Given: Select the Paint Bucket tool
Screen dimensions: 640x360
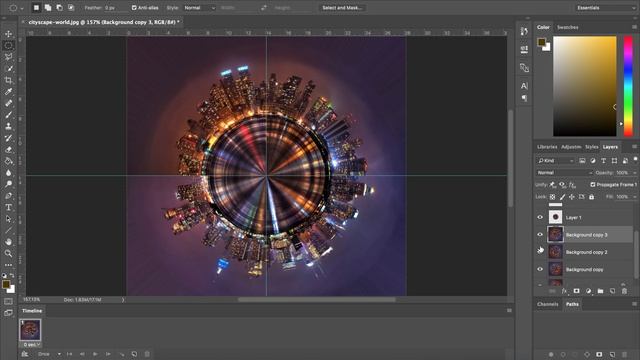Looking at the screenshot, I should tap(9, 161).
